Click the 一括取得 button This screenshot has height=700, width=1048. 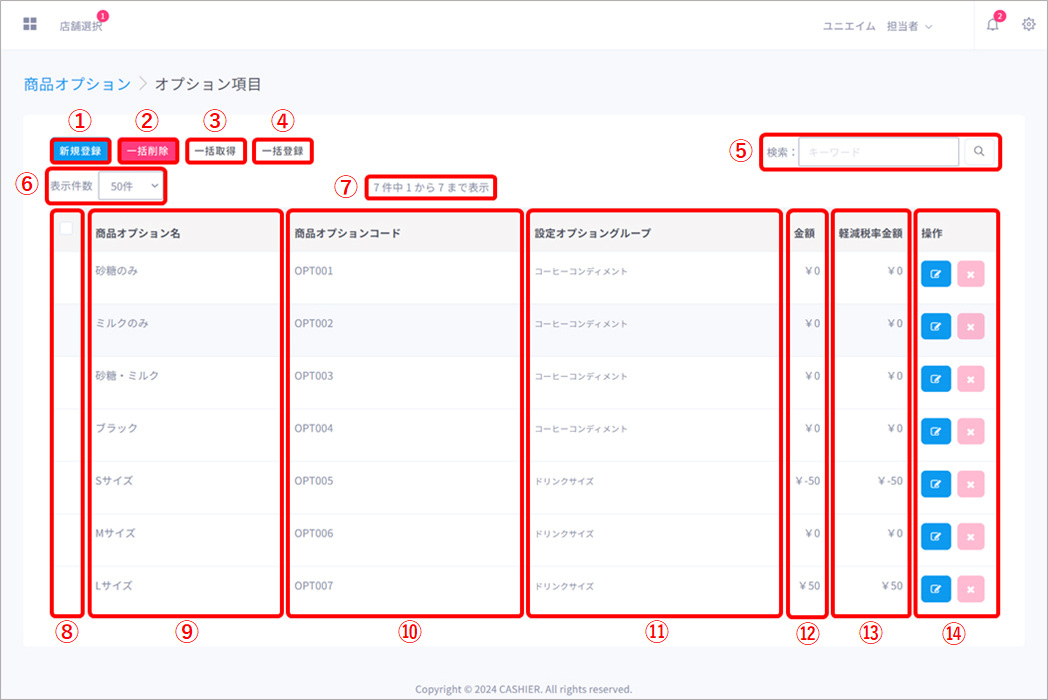[x=215, y=151]
